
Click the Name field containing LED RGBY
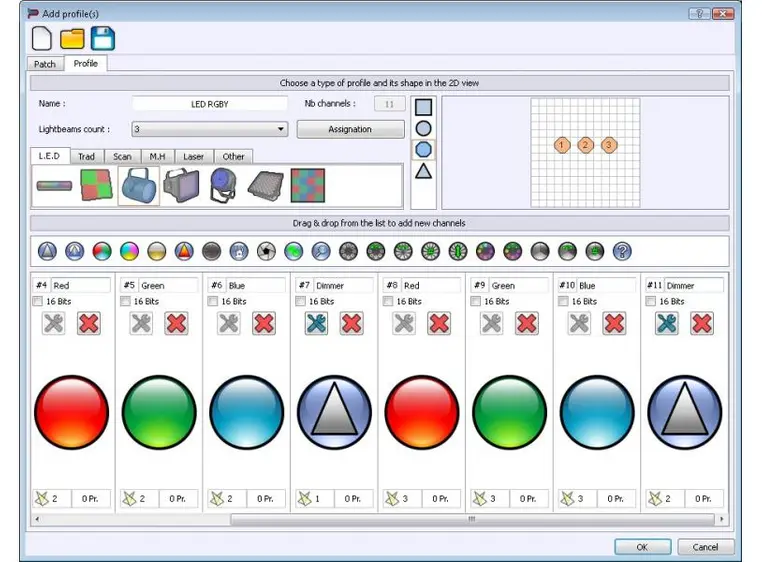pos(210,103)
